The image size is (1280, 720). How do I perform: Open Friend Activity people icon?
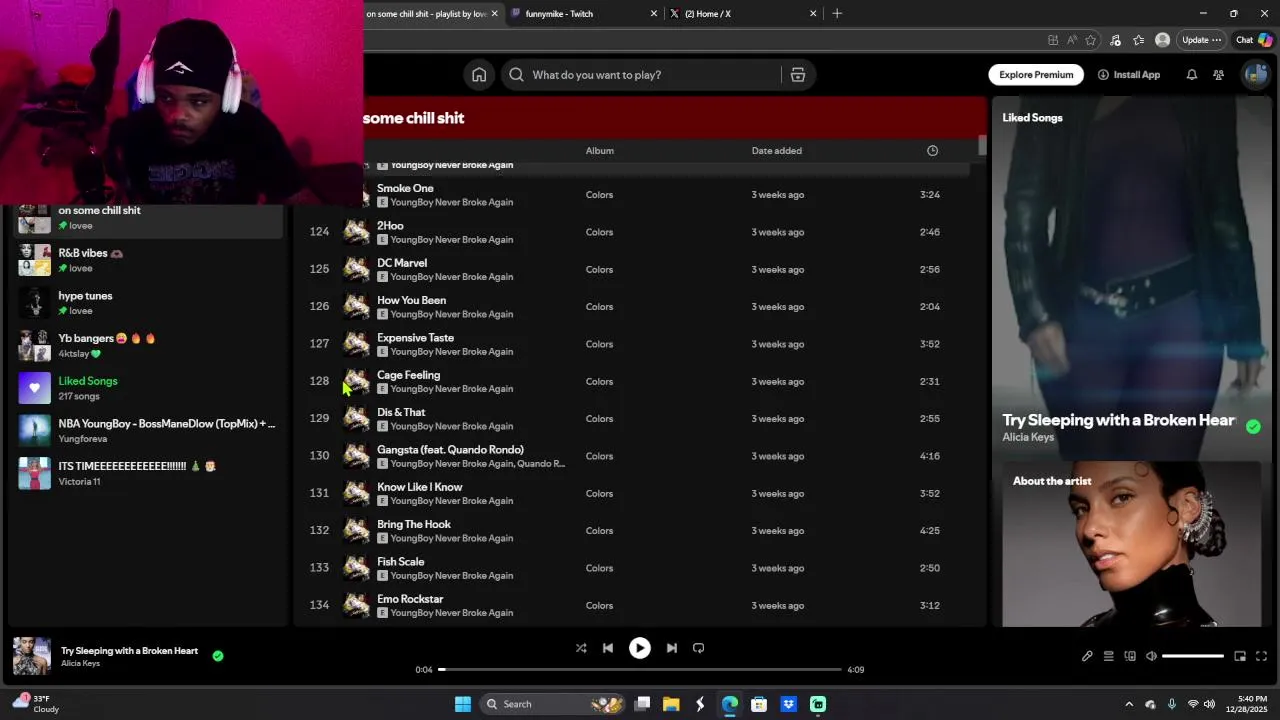click(x=1218, y=75)
